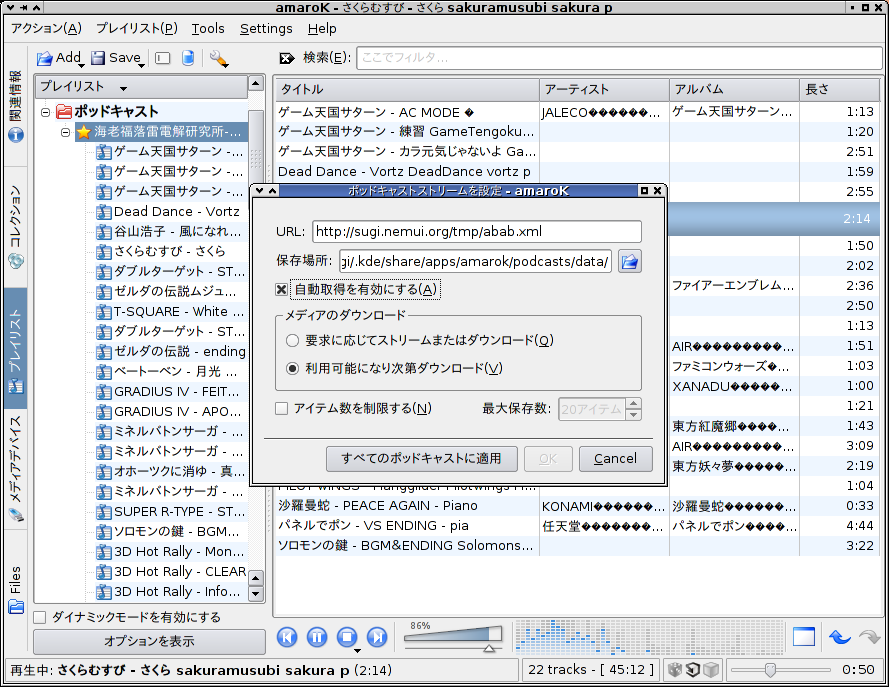The height and width of the screenshot is (687, 889).
Task: Click the last status bar cube icon
Action: click(x=710, y=669)
